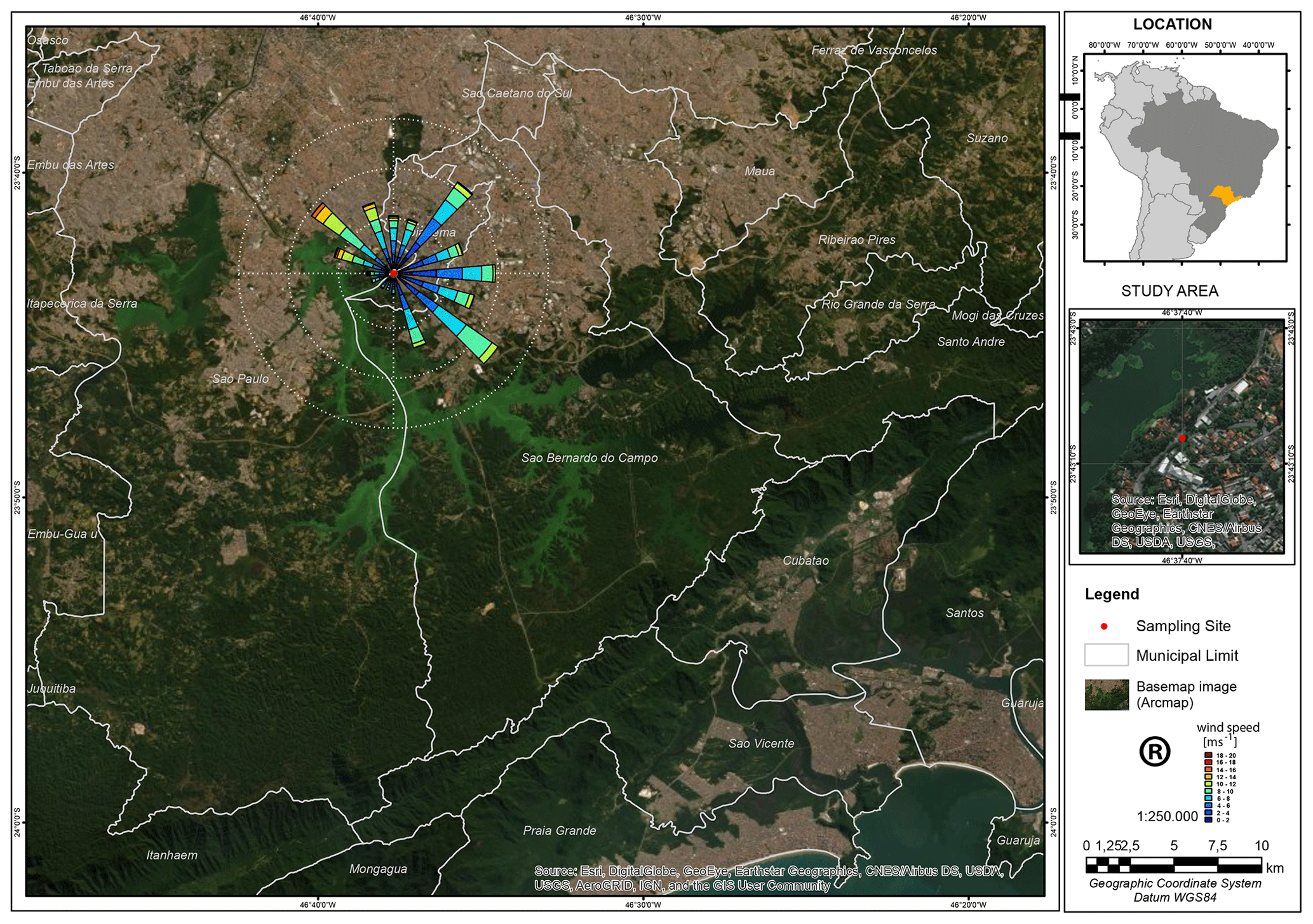Click the STUDY AREA title

[x=1169, y=291]
